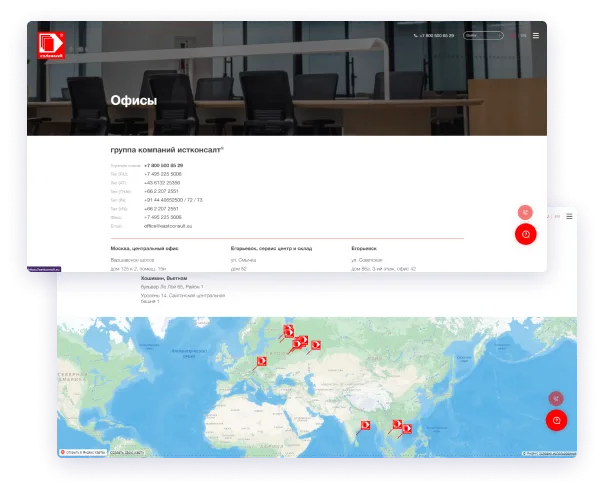Image resolution: width=604 pixels, height=491 pixels.
Task: Select the Central Europe office marker on map
Action: pos(262,361)
